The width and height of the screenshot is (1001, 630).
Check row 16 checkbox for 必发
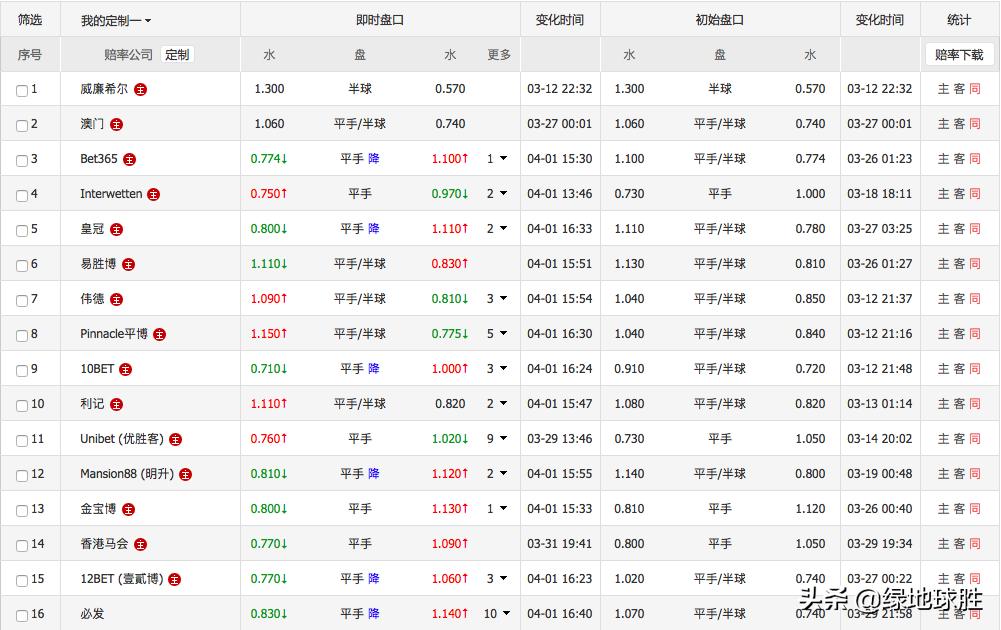pyautogui.click(x=22, y=615)
